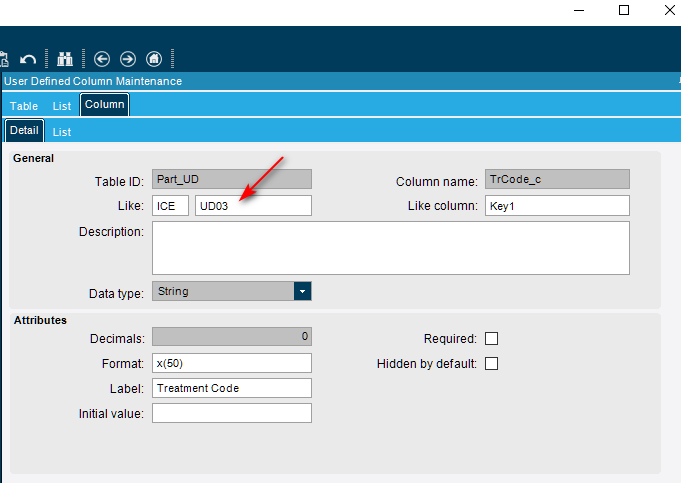This screenshot has height=483, width=681.
Task: Click the partially visible paste icon
Action: tap(4, 59)
